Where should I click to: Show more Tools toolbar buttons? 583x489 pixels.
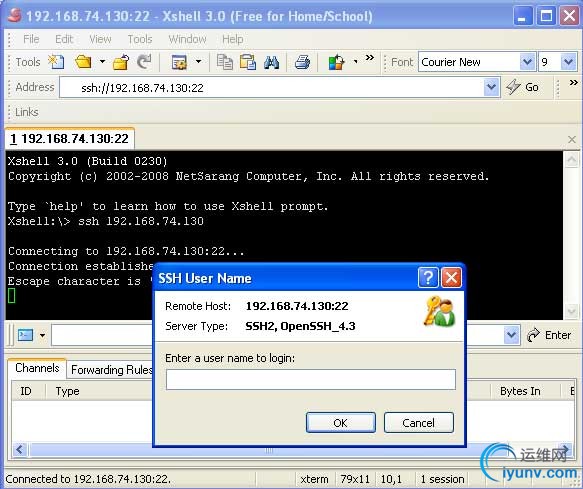370,58
